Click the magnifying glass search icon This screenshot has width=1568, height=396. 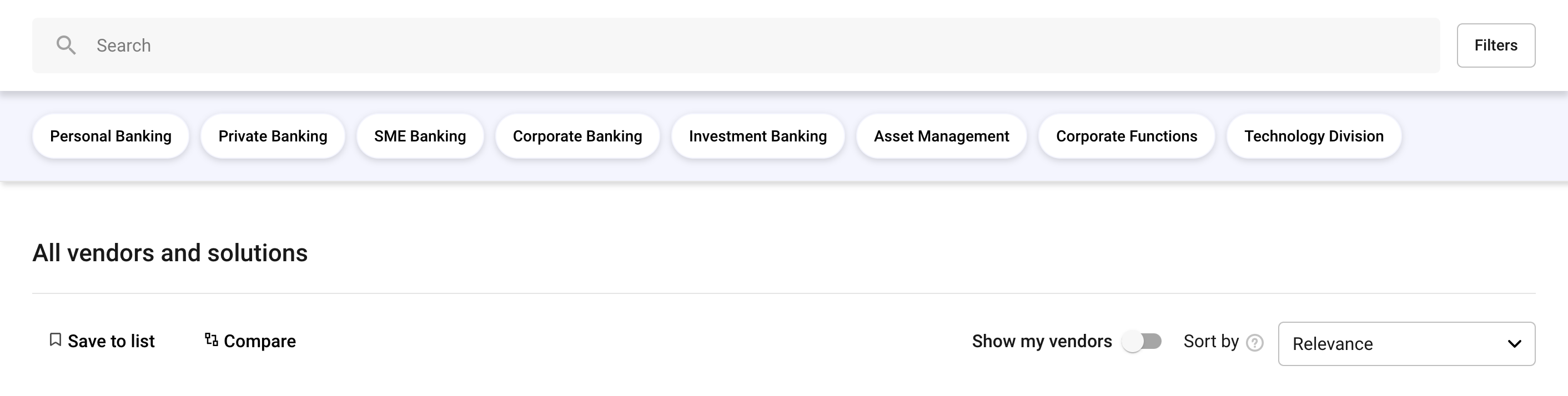pyautogui.click(x=66, y=45)
